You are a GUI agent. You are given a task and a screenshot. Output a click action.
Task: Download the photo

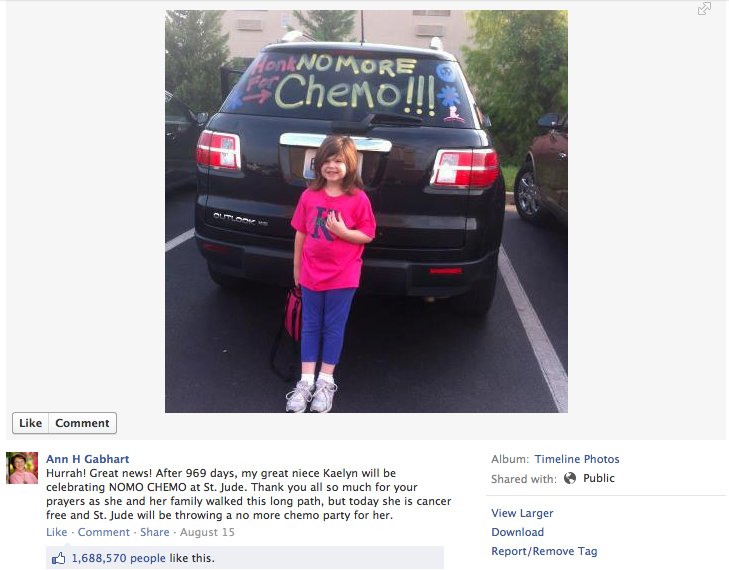pos(517,532)
